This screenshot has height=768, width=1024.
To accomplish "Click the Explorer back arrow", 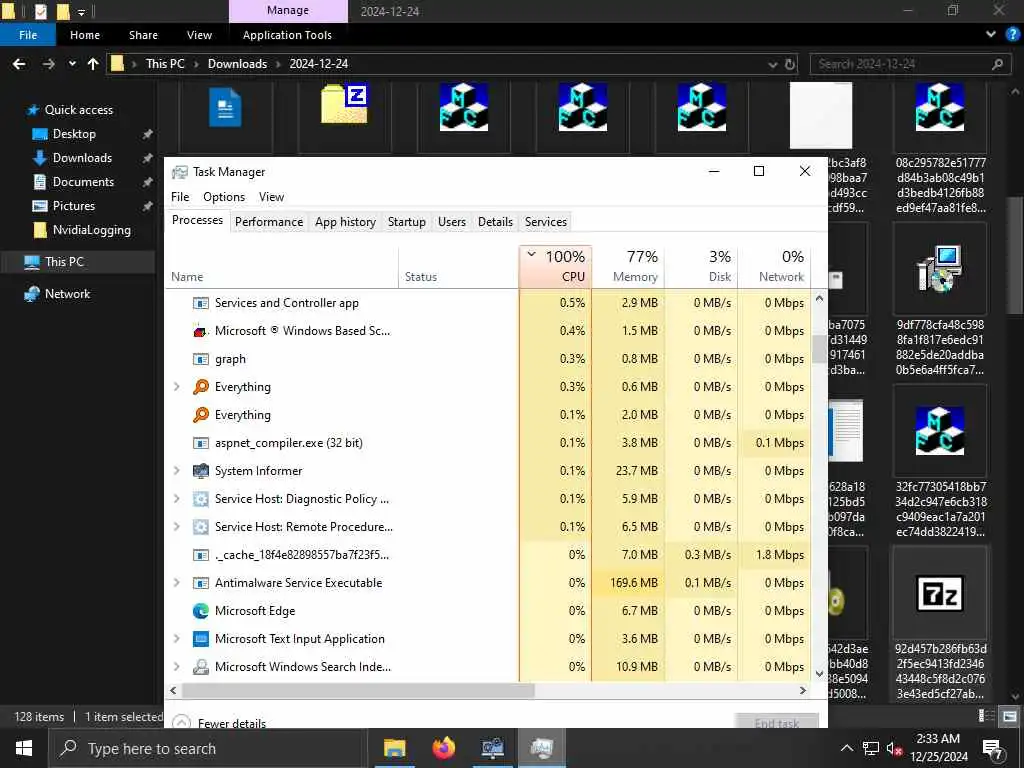I will 19,64.
